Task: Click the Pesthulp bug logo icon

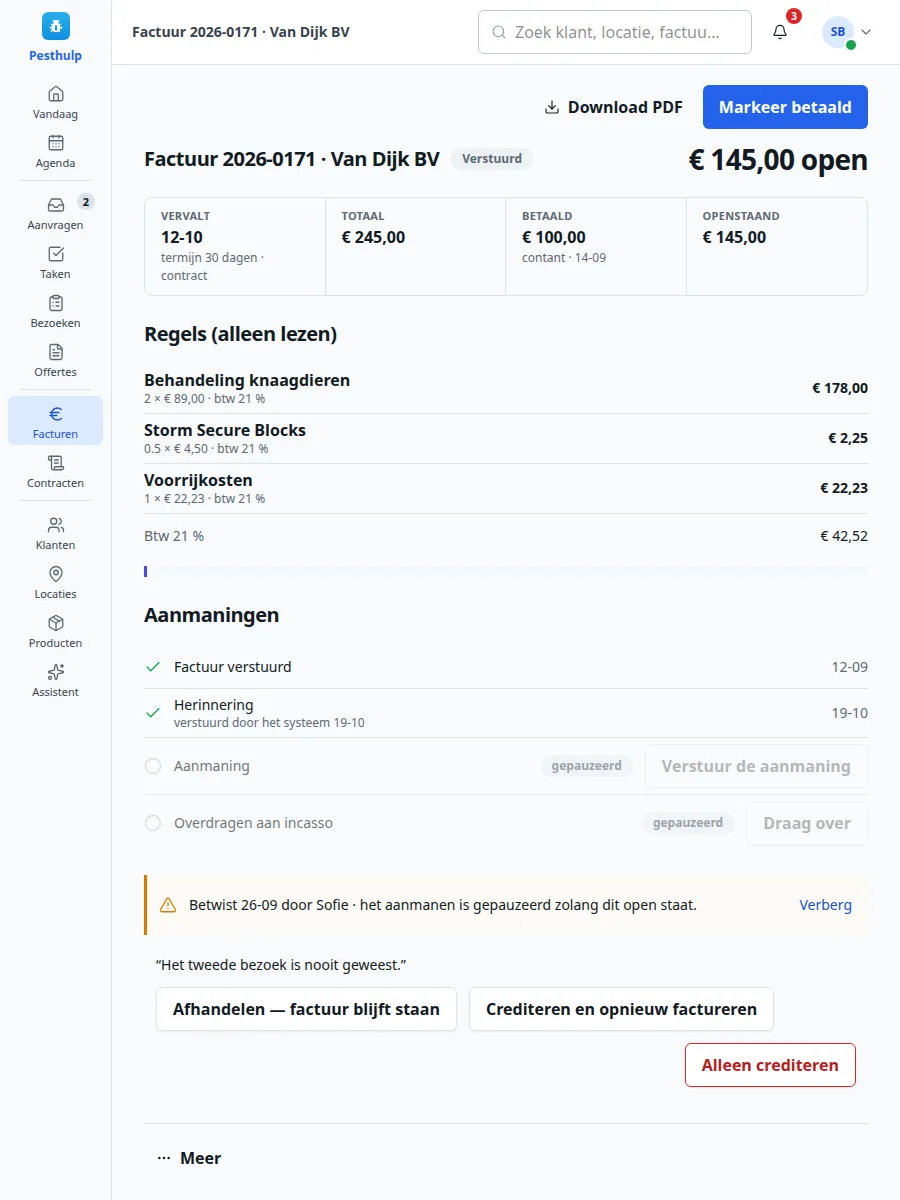Action: 56,26
